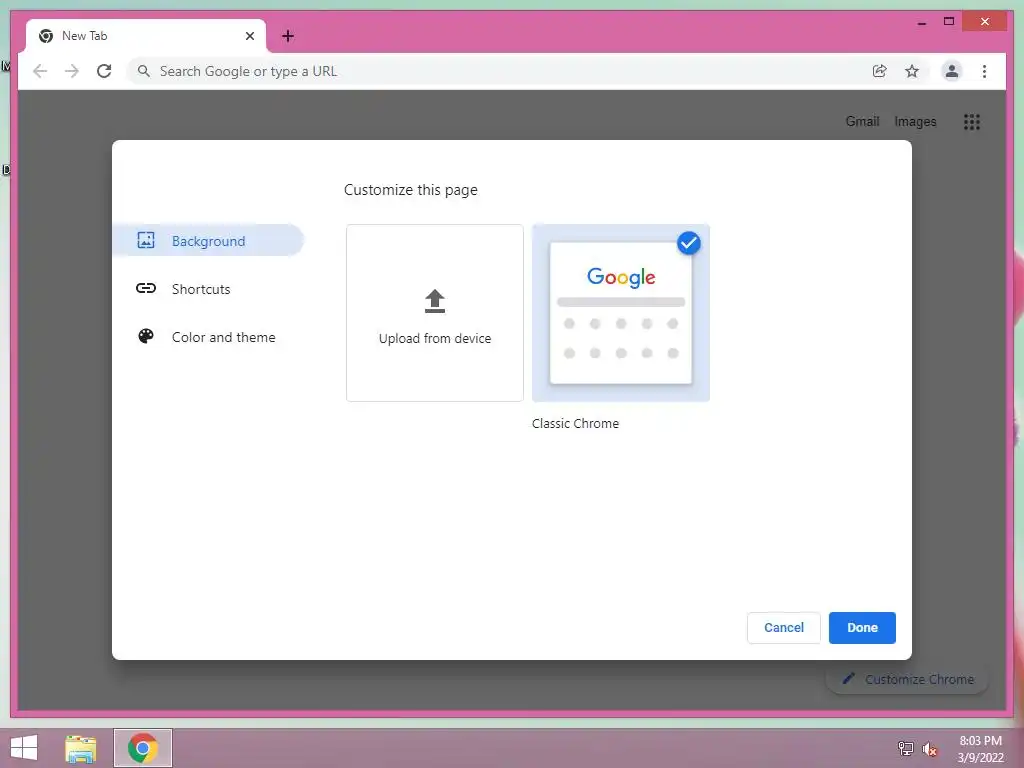The width and height of the screenshot is (1024, 768).
Task: Click the search magnifier icon in address bar
Action: point(144,71)
